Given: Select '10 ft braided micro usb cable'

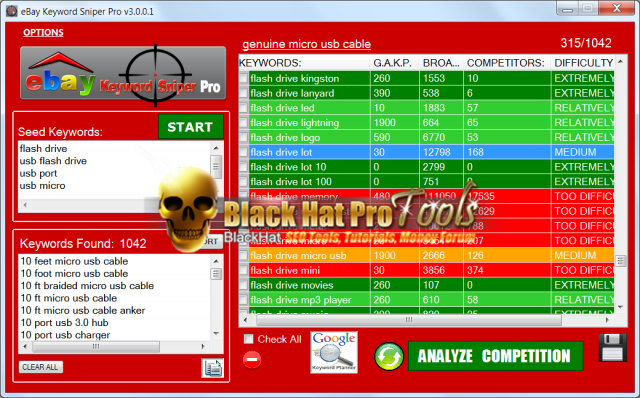Looking at the screenshot, I should click(87, 285).
